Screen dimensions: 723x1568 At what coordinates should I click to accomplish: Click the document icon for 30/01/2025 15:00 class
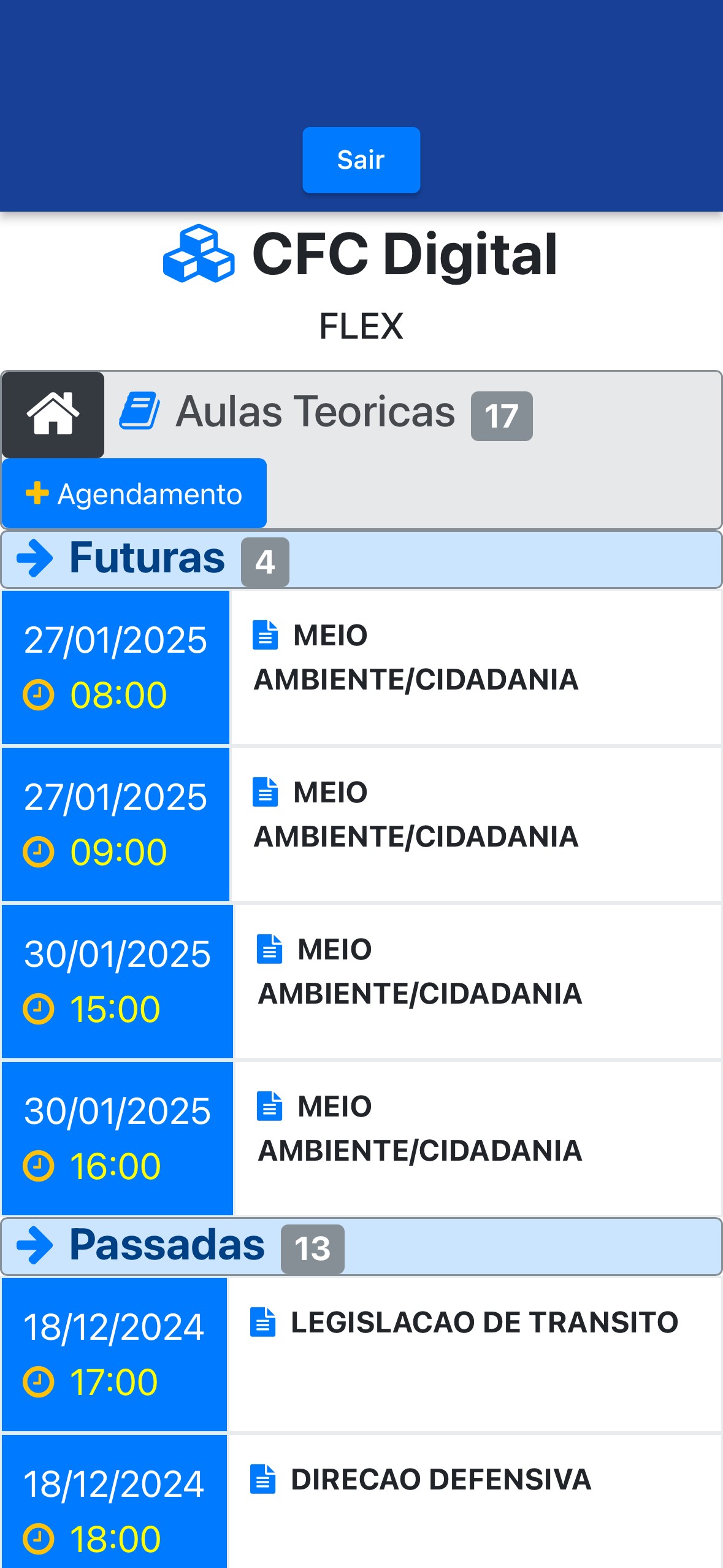click(x=269, y=949)
